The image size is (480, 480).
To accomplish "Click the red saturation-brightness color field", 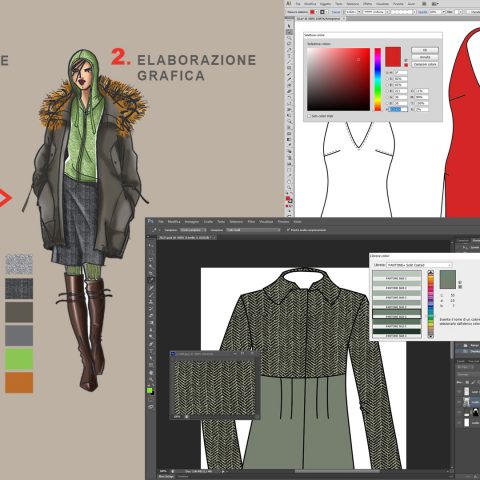I will coord(338,79).
